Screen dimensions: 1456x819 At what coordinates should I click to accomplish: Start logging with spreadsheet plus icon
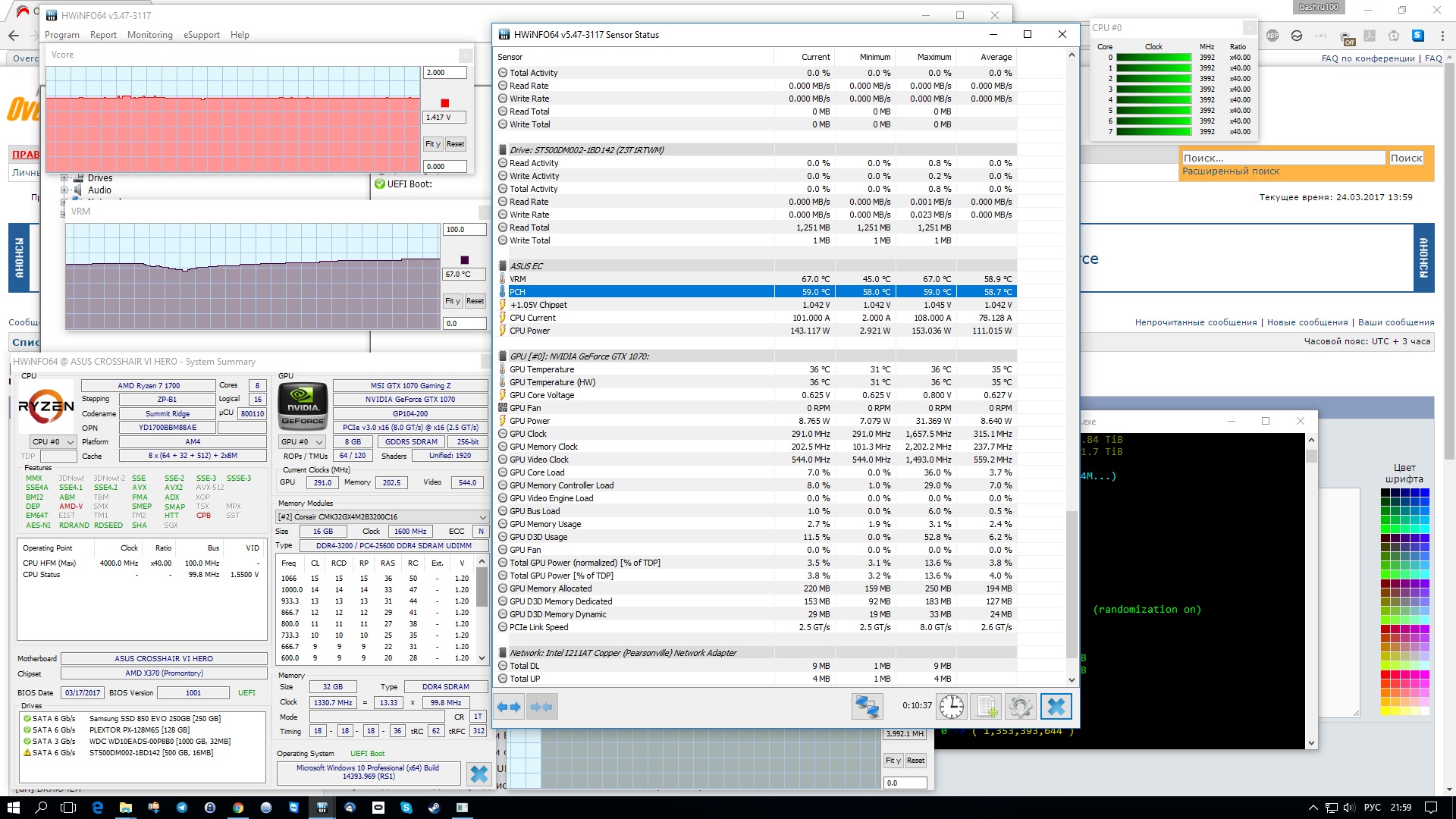click(x=986, y=707)
